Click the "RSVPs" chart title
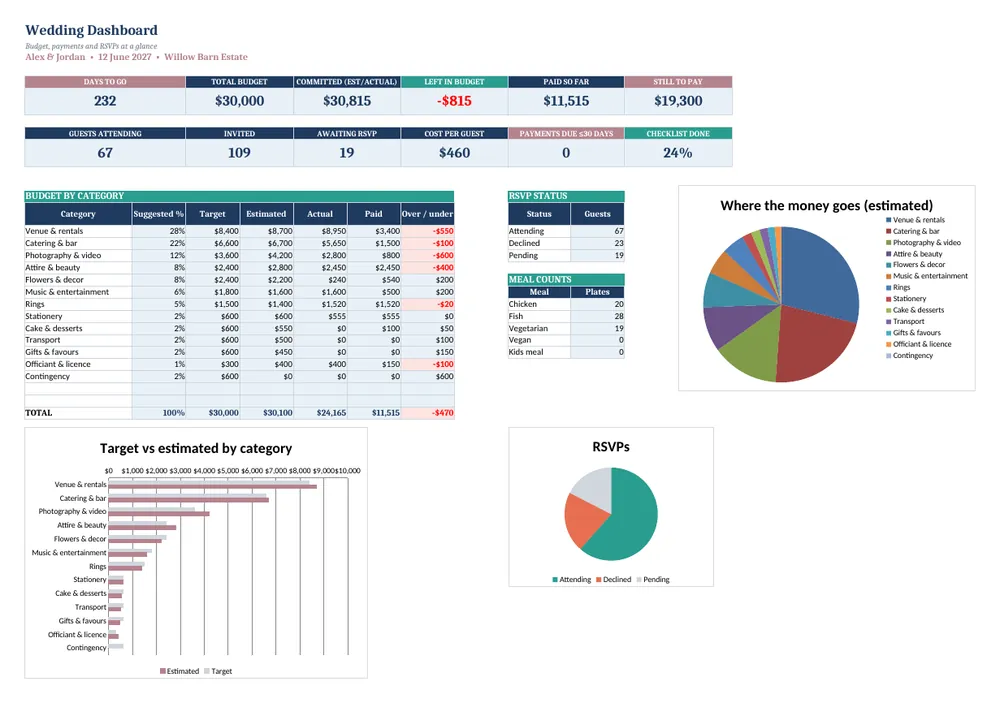The image size is (1000, 703). pyautogui.click(x=611, y=447)
